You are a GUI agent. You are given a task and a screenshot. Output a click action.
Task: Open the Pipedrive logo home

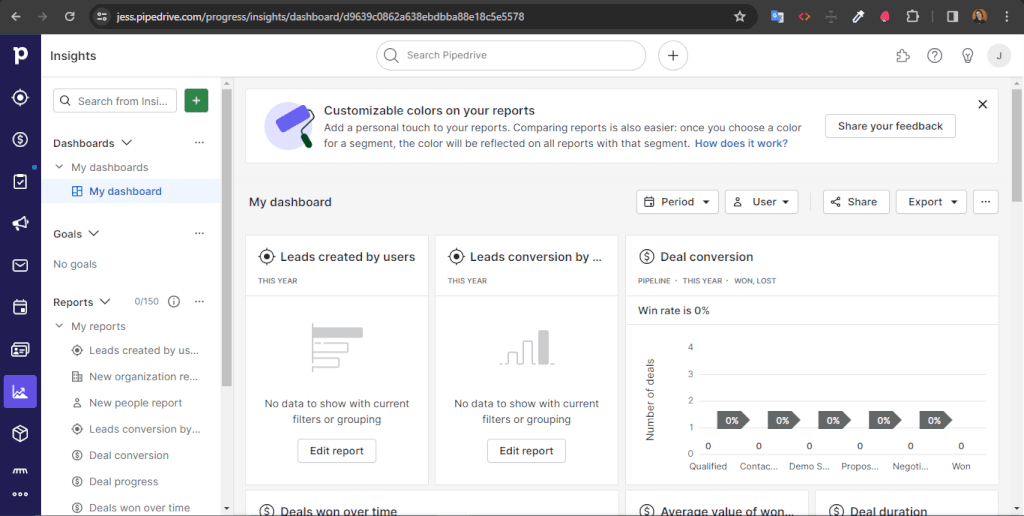20,56
